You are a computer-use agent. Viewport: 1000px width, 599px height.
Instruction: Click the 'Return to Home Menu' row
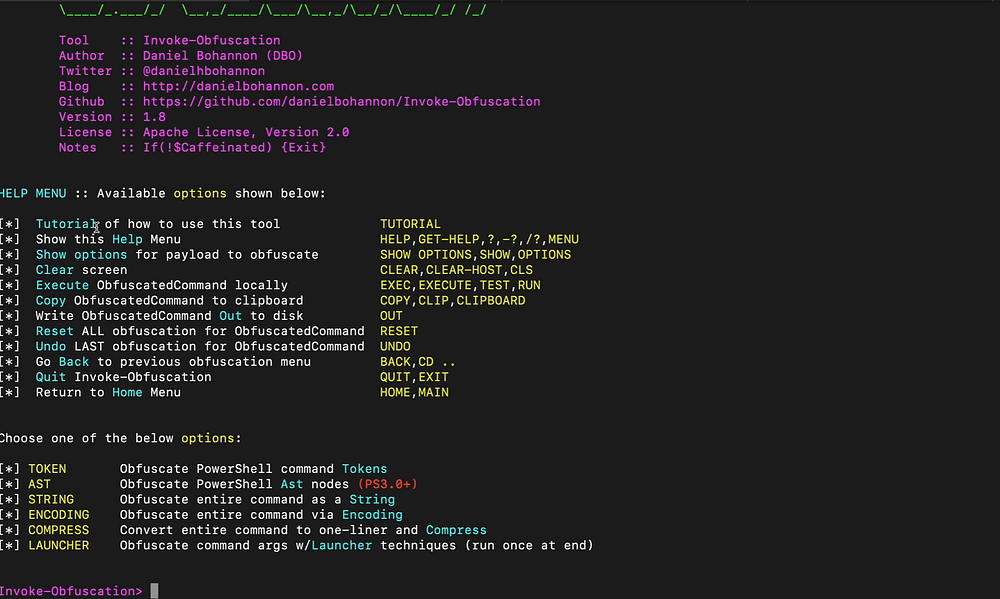[108, 392]
